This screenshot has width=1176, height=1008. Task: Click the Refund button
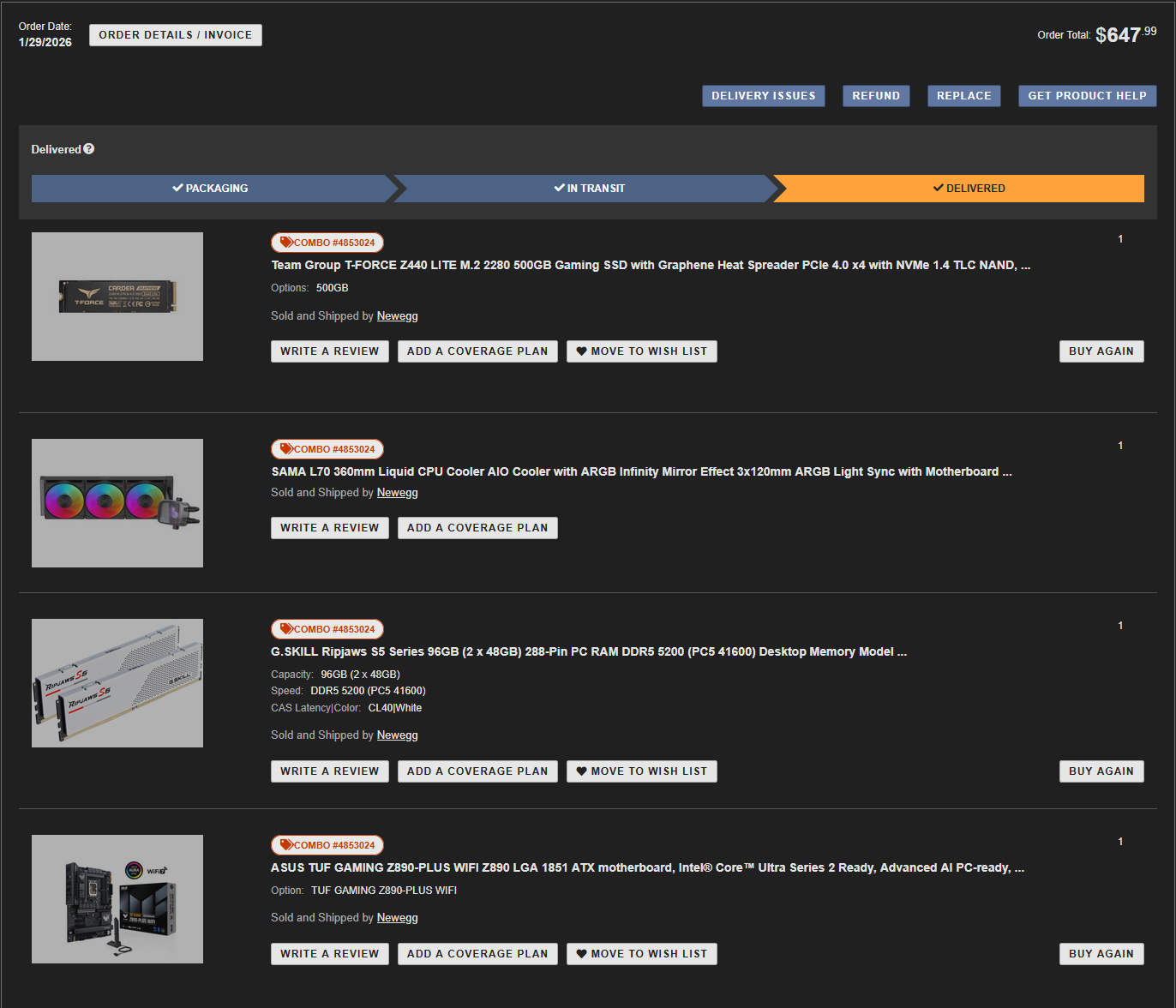tap(876, 96)
